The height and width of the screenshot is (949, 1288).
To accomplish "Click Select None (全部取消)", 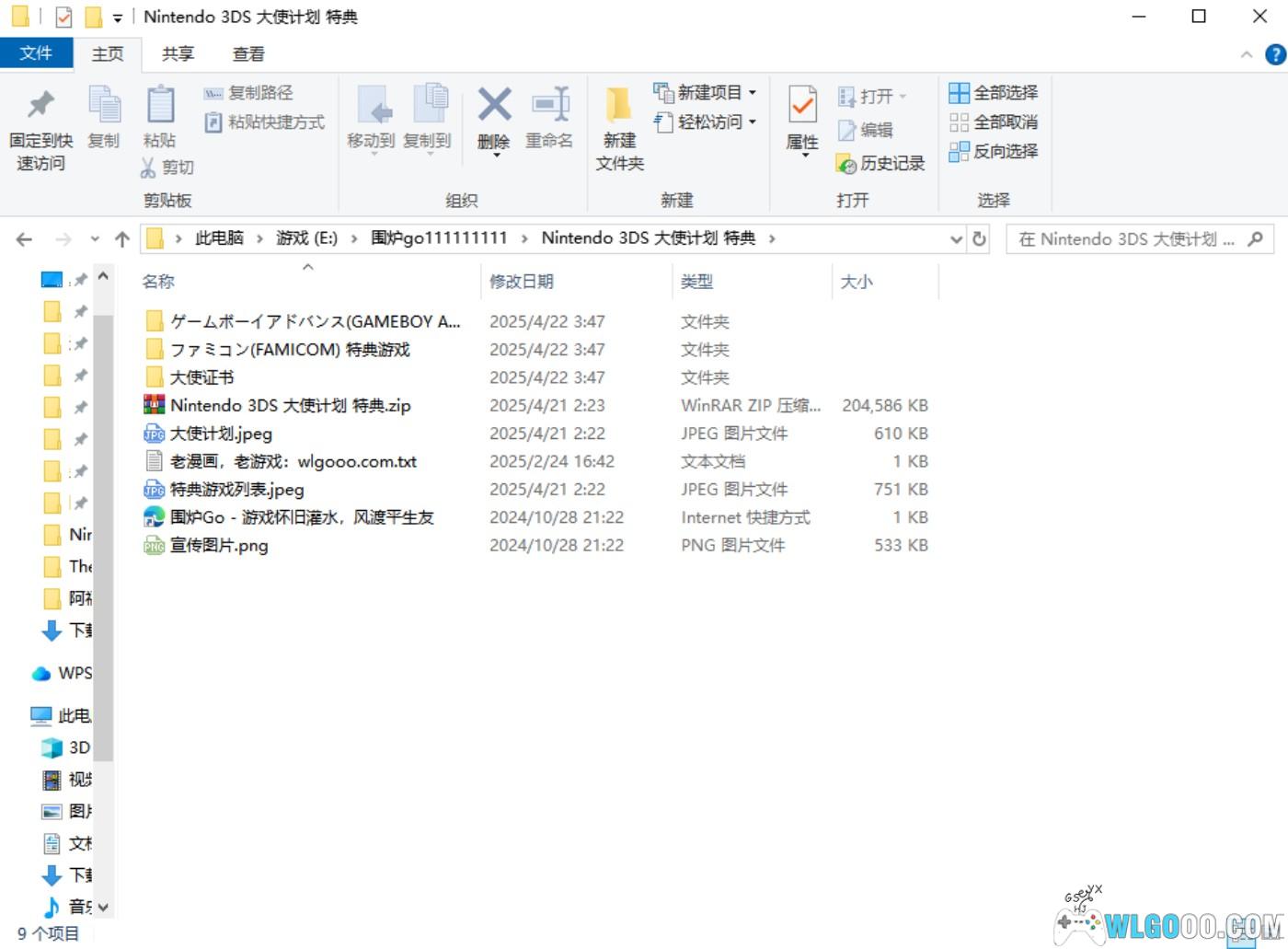I will (995, 122).
